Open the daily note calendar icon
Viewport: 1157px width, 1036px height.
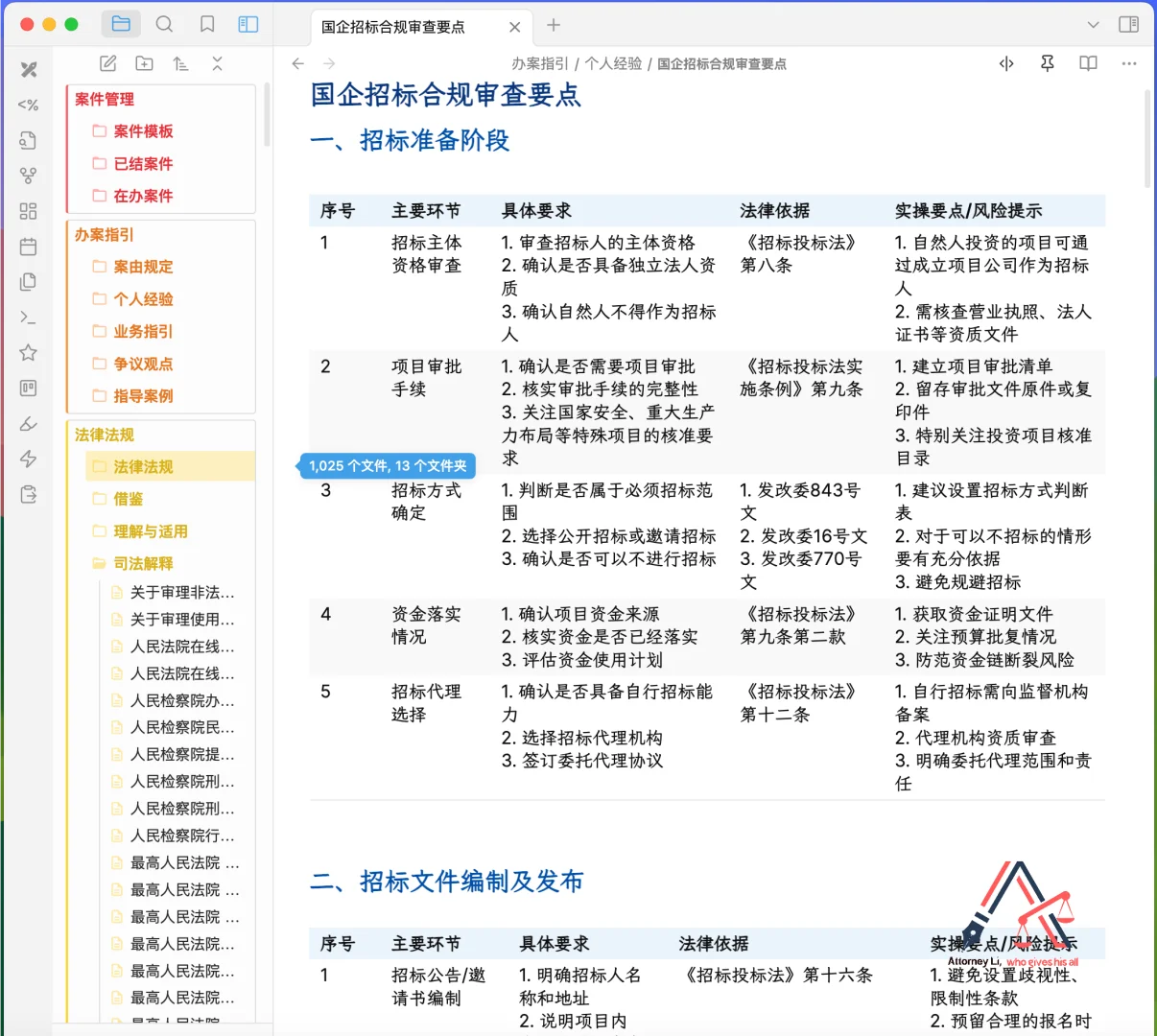tap(28, 247)
